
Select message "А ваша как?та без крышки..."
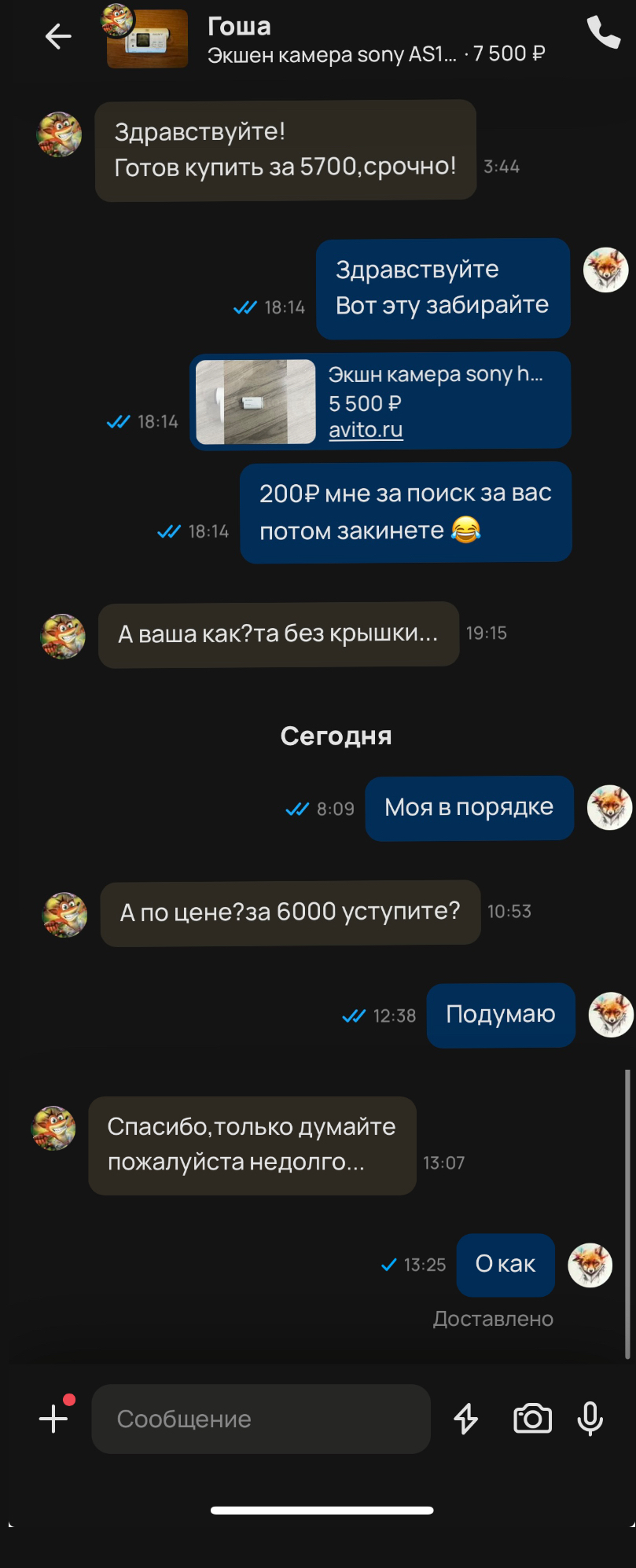[x=278, y=634]
